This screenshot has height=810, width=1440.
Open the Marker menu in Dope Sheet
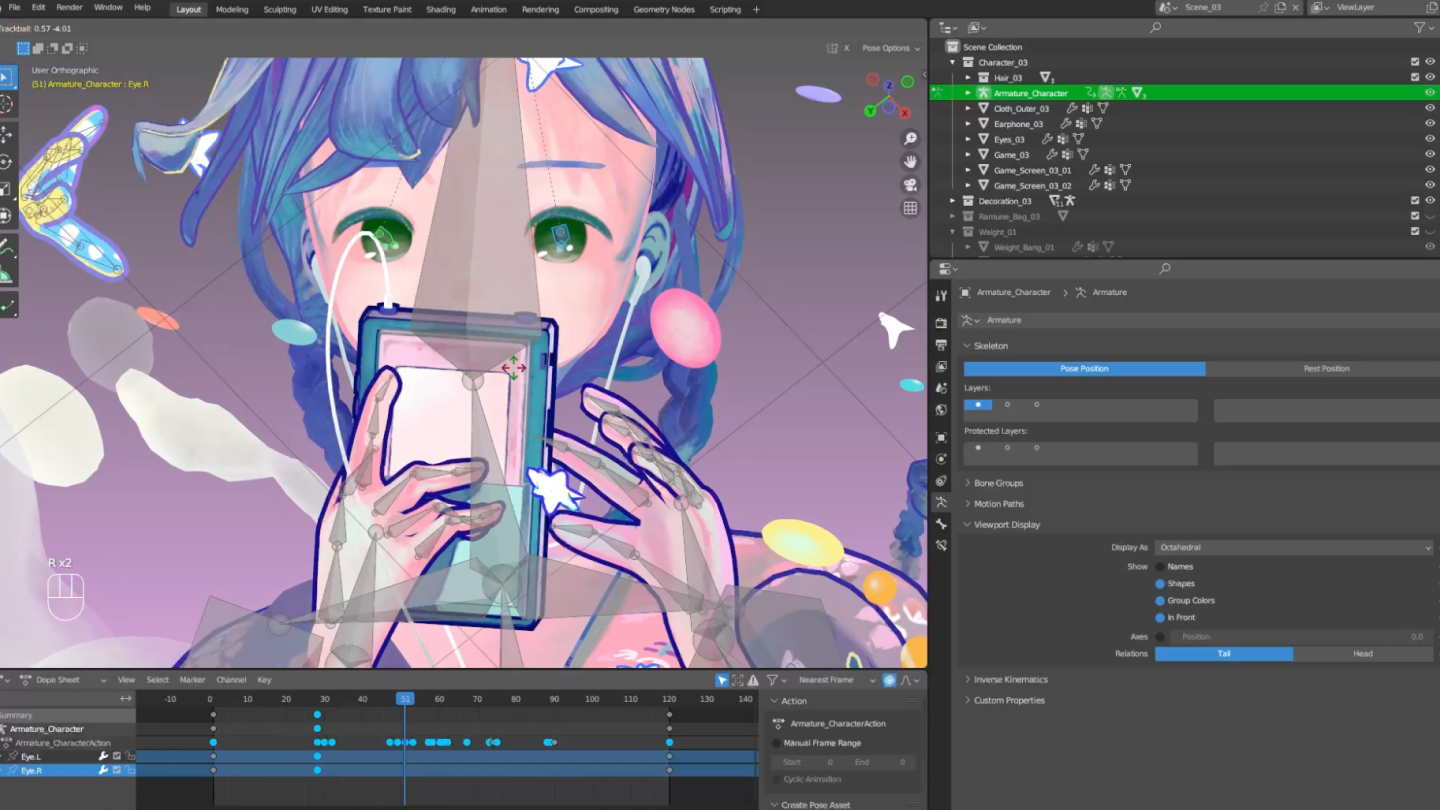coord(192,680)
